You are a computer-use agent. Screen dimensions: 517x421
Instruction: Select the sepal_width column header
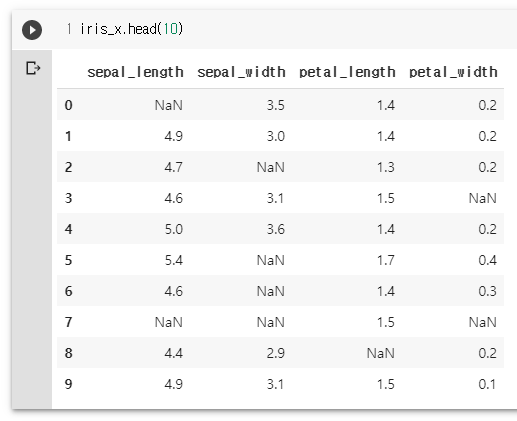coord(241,72)
